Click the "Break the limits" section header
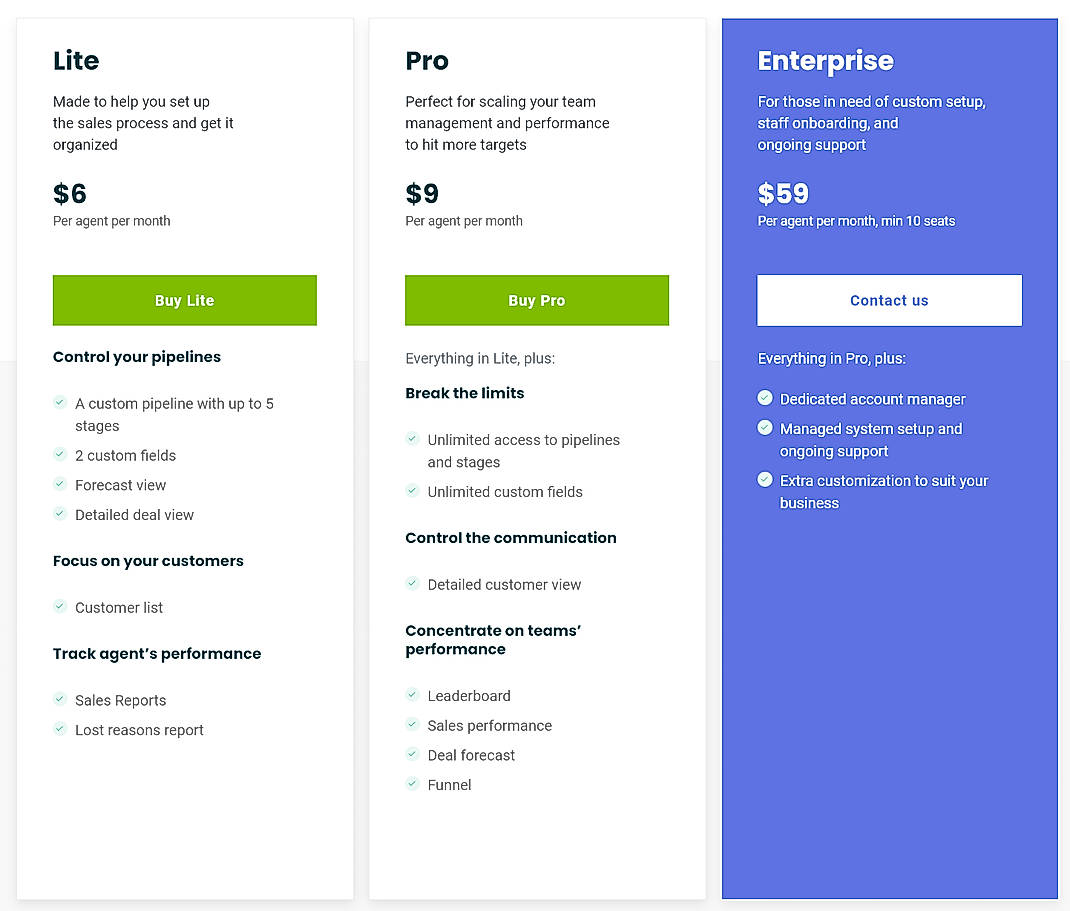This screenshot has width=1070, height=911. 465,393
